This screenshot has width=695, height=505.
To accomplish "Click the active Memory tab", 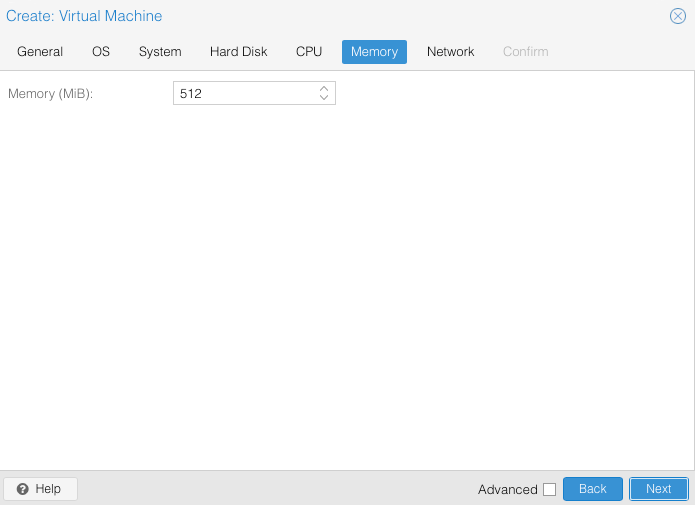I will tap(374, 52).
